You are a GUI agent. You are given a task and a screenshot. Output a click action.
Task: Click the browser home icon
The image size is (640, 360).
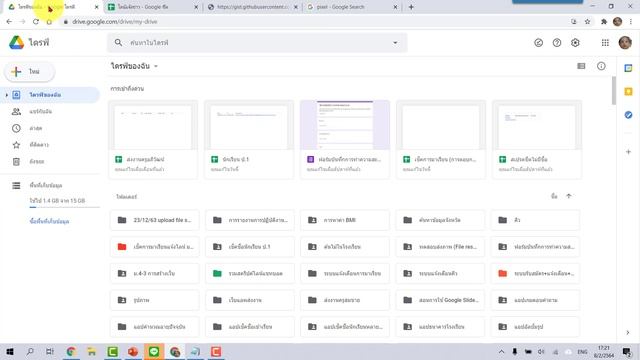[x=49, y=22]
